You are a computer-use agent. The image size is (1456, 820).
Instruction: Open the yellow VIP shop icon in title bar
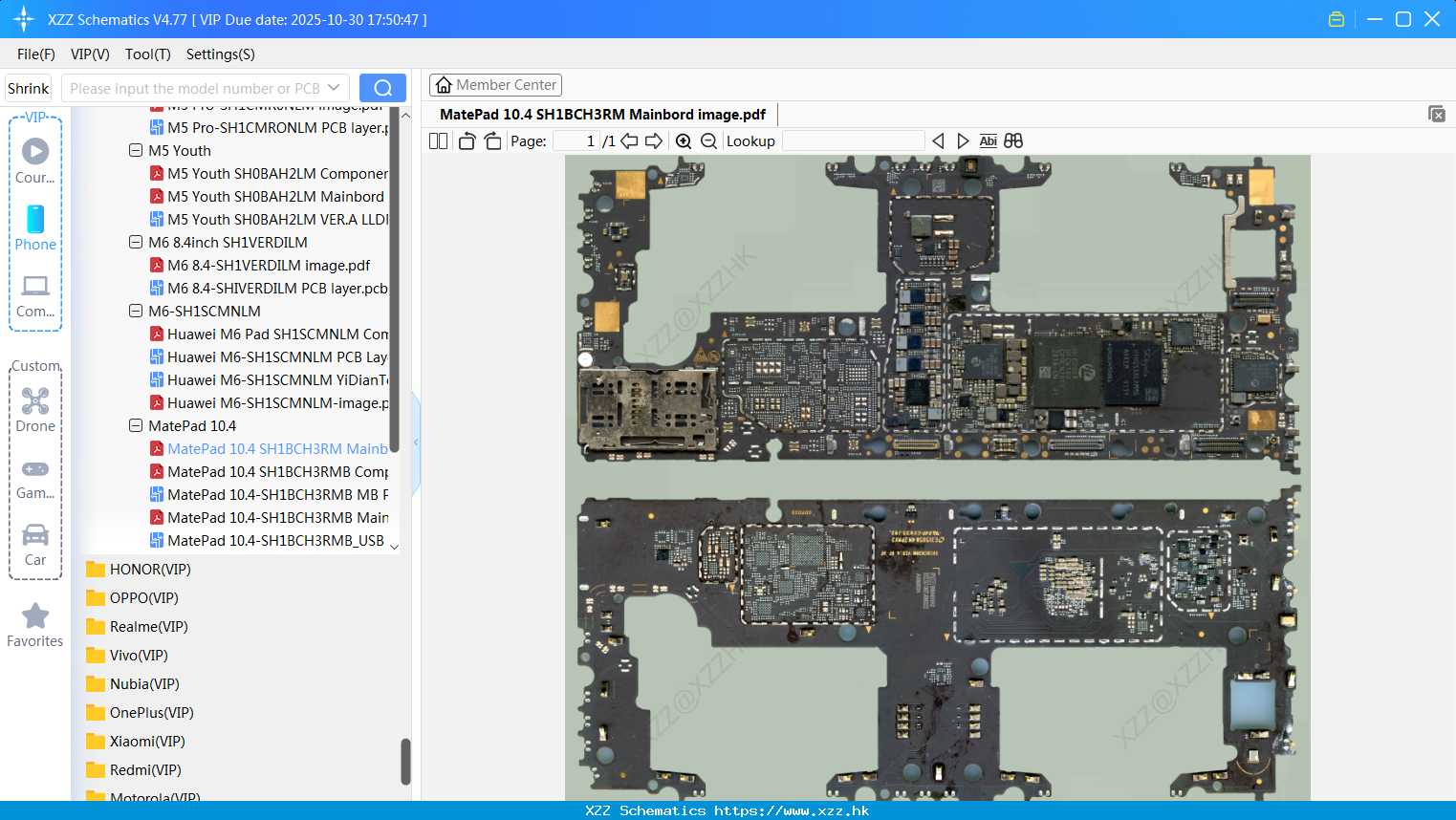(1336, 19)
